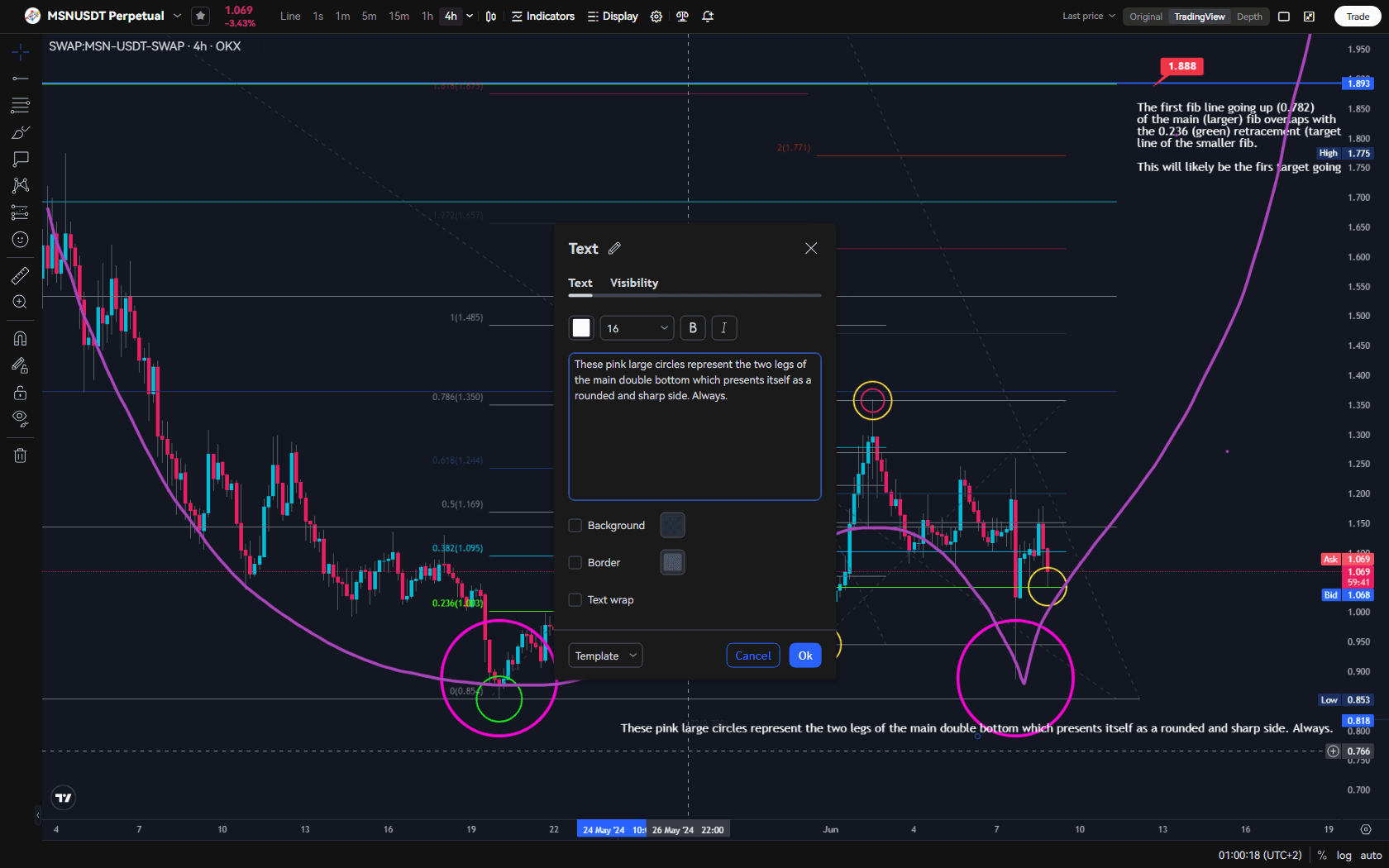Click the plus button at 0.766
Image resolution: width=1389 pixels, height=868 pixels.
tap(1333, 751)
